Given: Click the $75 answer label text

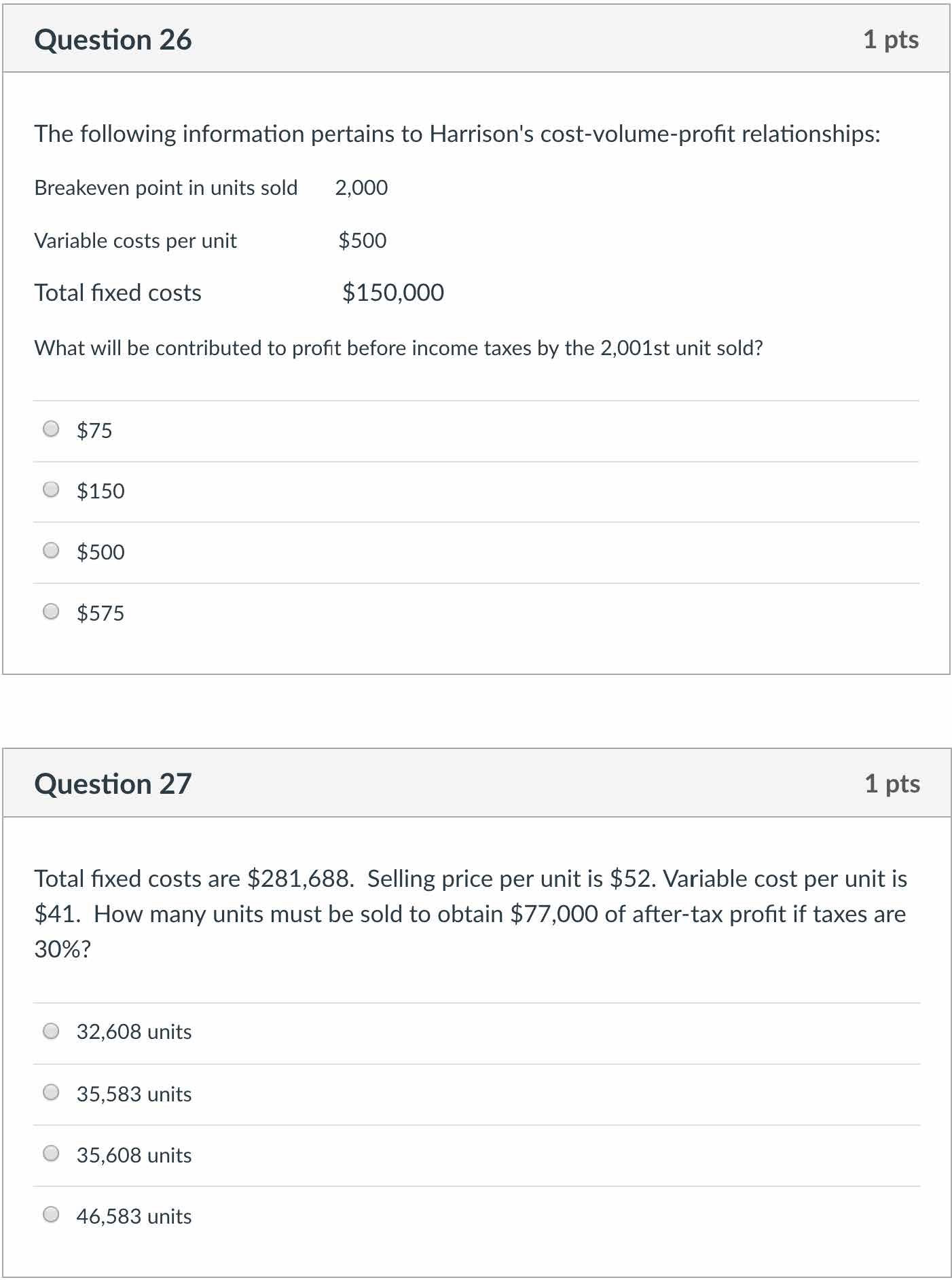Looking at the screenshot, I should click(94, 431).
